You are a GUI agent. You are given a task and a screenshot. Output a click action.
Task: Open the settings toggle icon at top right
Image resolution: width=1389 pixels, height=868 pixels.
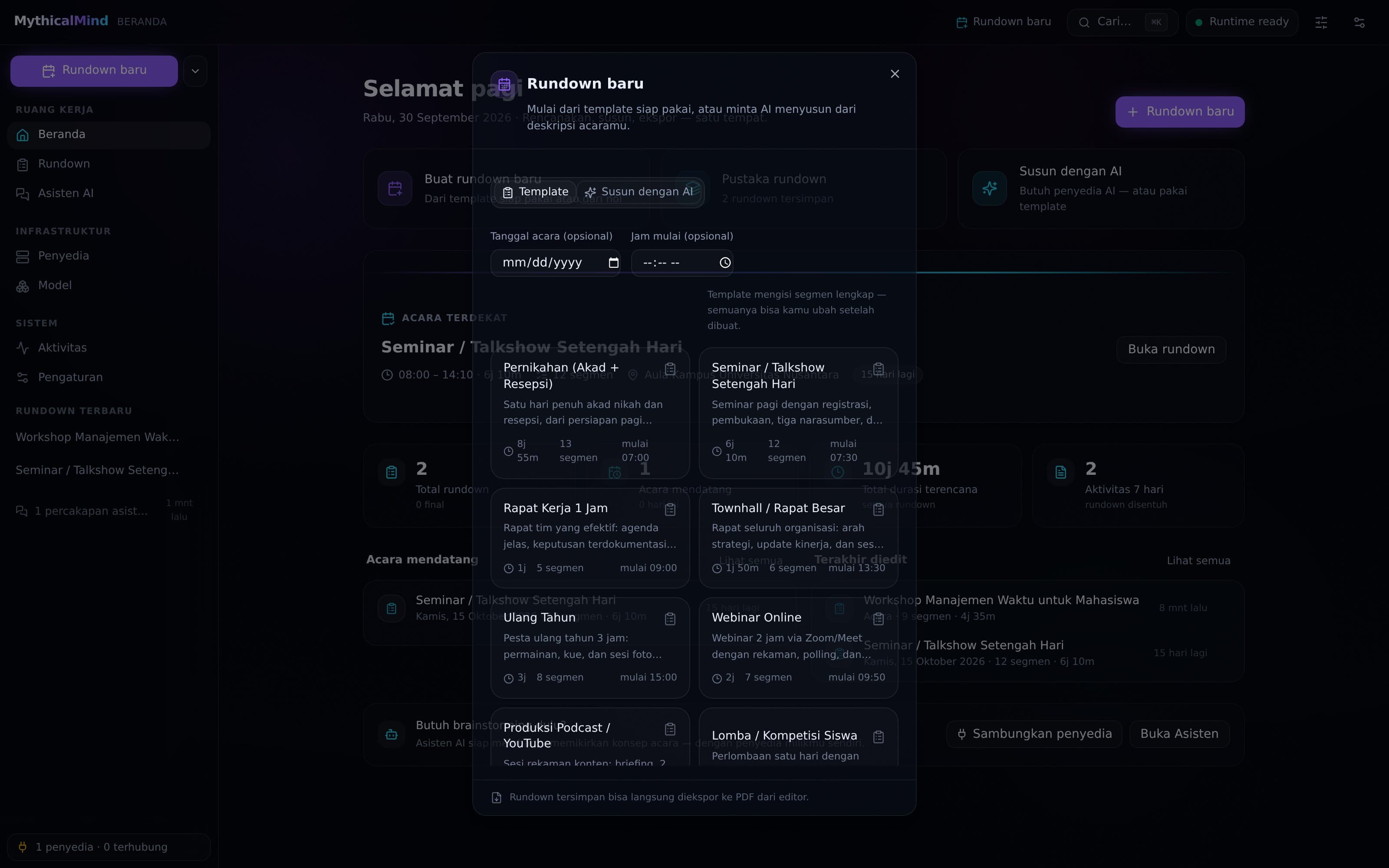pyautogui.click(x=1359, y=23)
